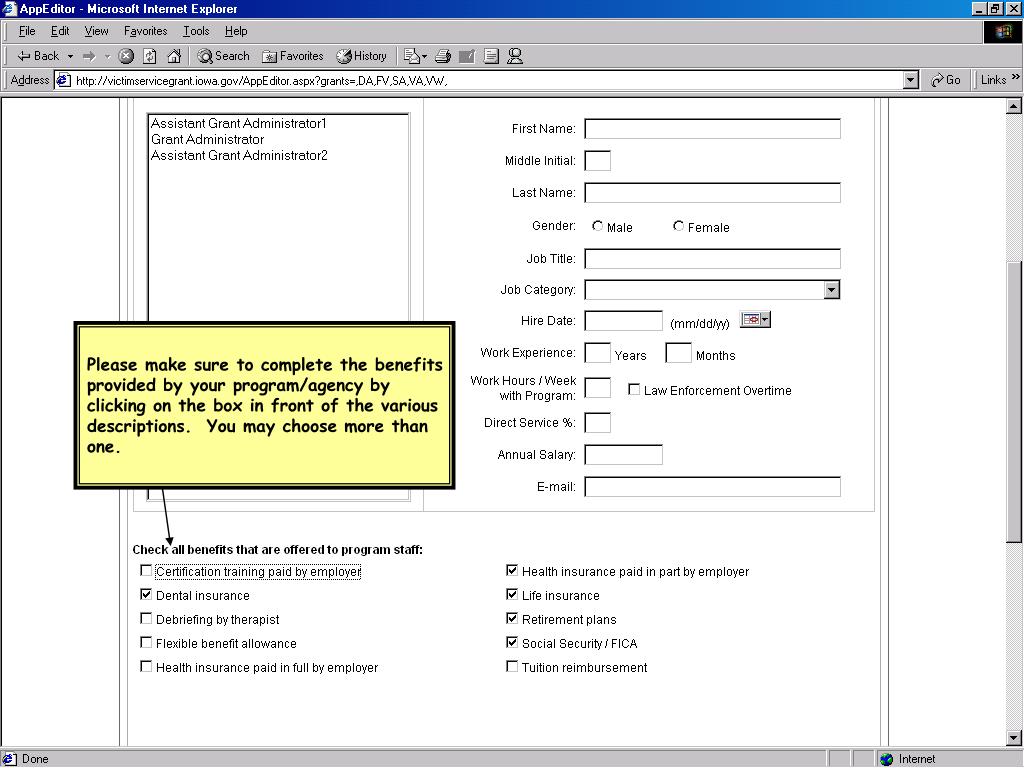Uncheck Dental insurance benefit
1024x768 pixels.
coord(146,594)
